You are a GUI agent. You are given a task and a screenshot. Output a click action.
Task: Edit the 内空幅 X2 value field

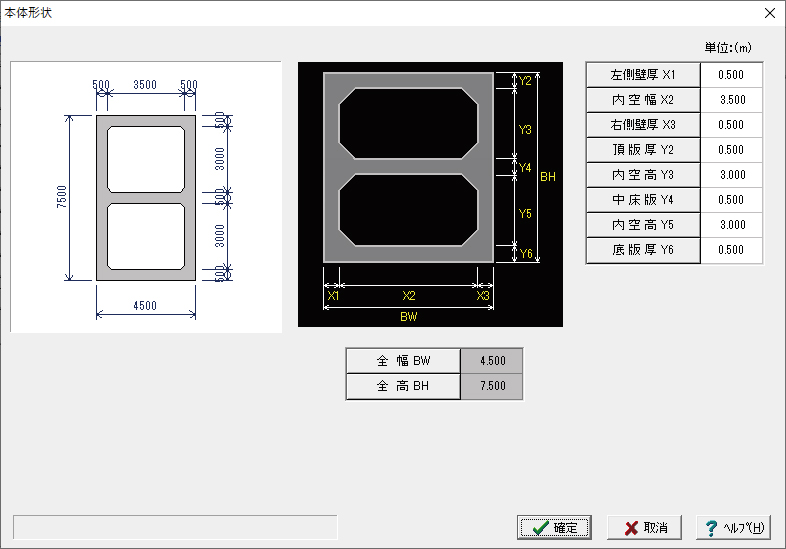coord(731,100)
